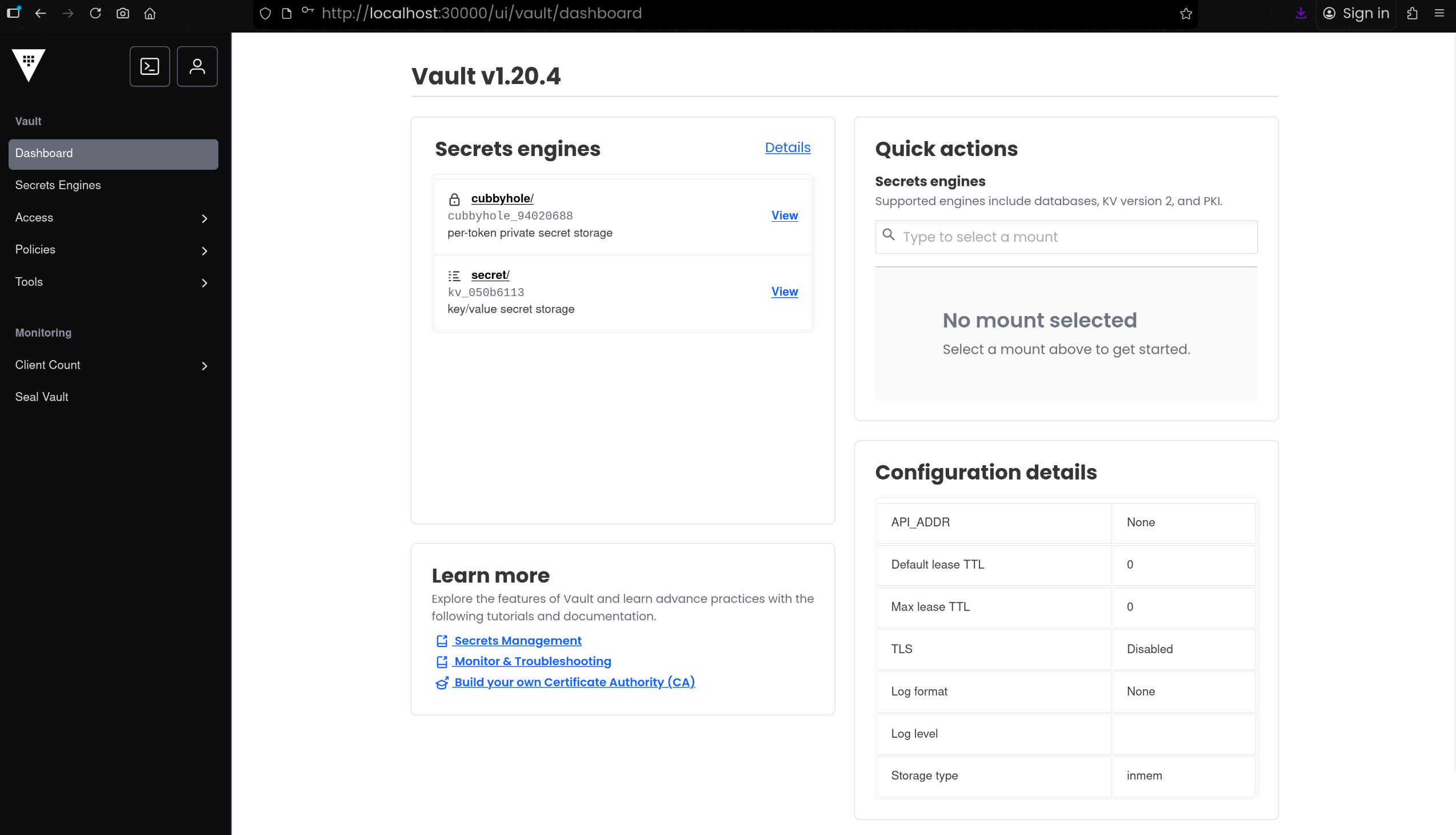Expand the Policies sidebar section
Viewport: 1456px width, 835px height.
tap(113, 250)
